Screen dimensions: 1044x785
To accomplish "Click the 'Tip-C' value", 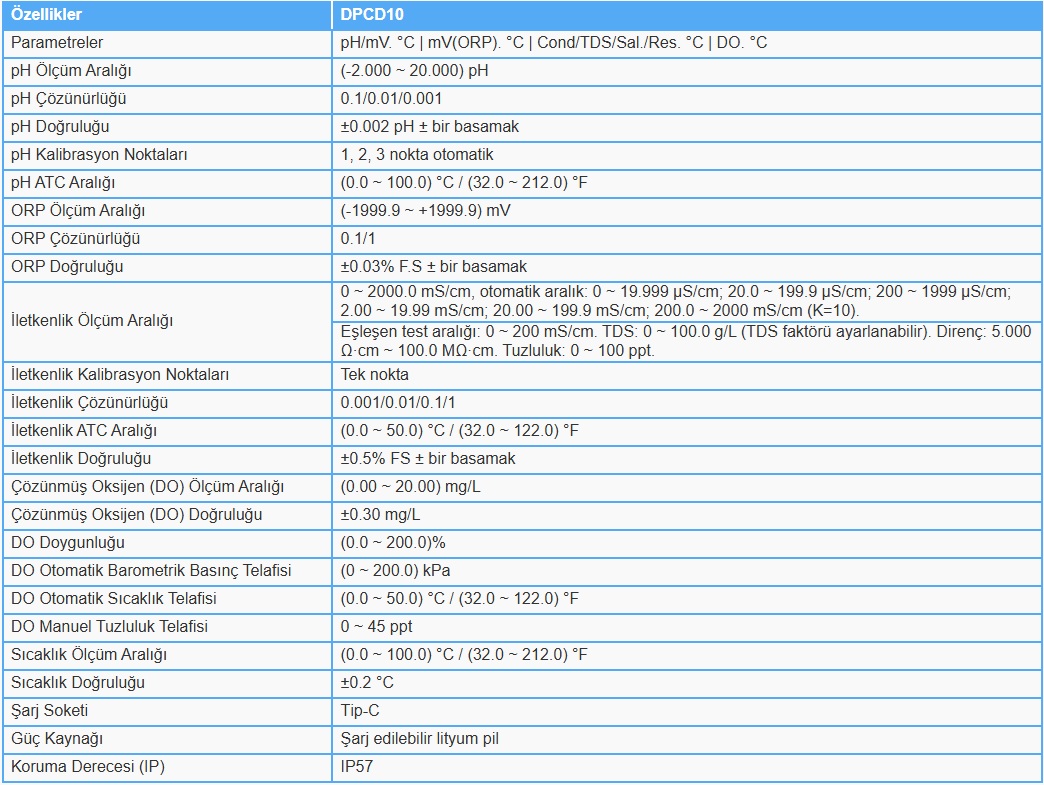I will [360, 710].
